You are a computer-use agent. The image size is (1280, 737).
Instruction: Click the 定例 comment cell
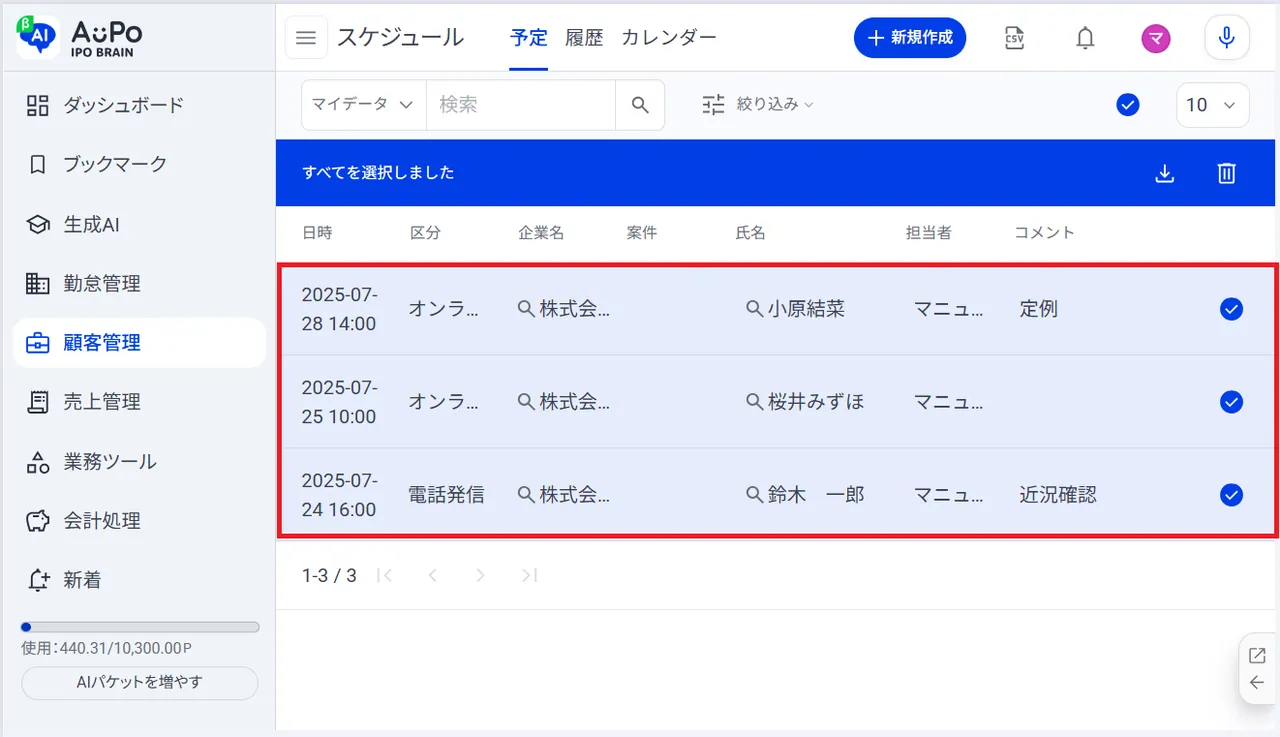click(1039, 309)
